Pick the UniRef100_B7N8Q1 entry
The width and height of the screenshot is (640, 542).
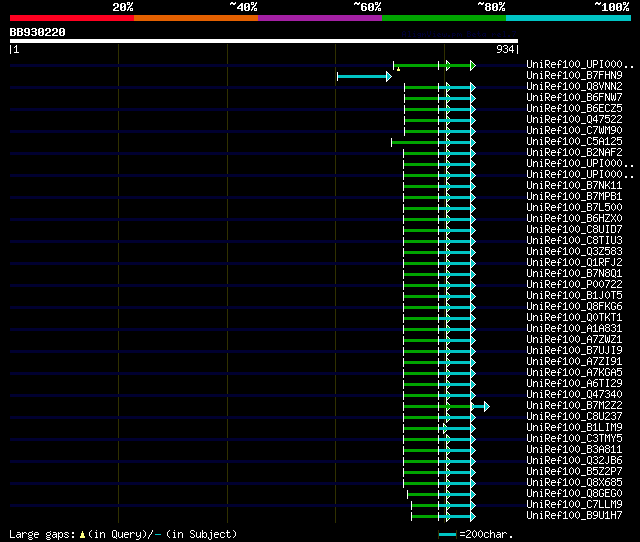point(574,274)
